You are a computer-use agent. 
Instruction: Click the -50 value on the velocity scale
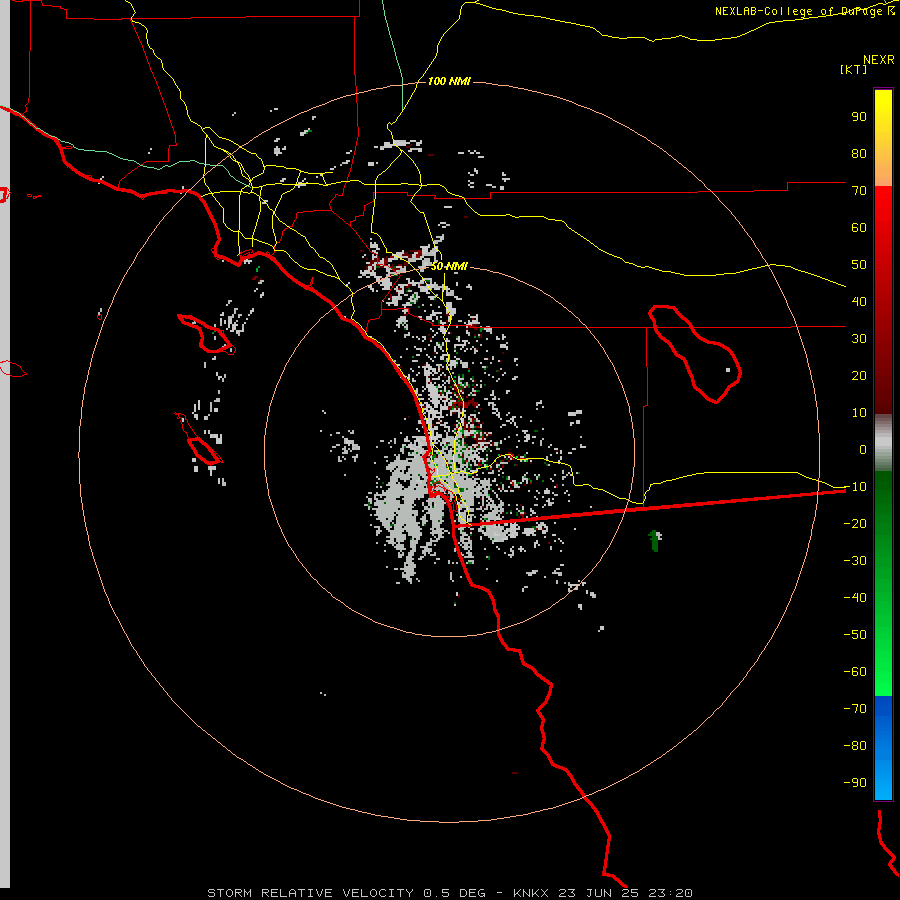pyautogui.click(x=855, y=635)
